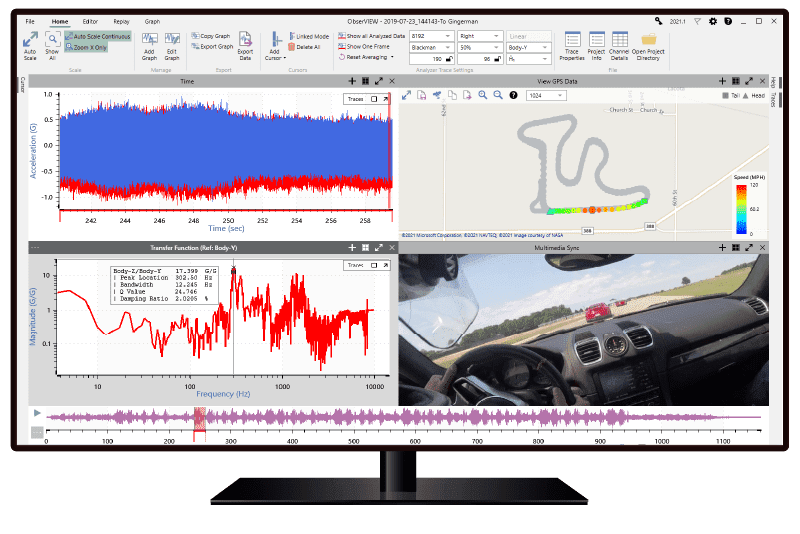Click the key license icon in title bar
800x534 pixels.
pos(659,21)
